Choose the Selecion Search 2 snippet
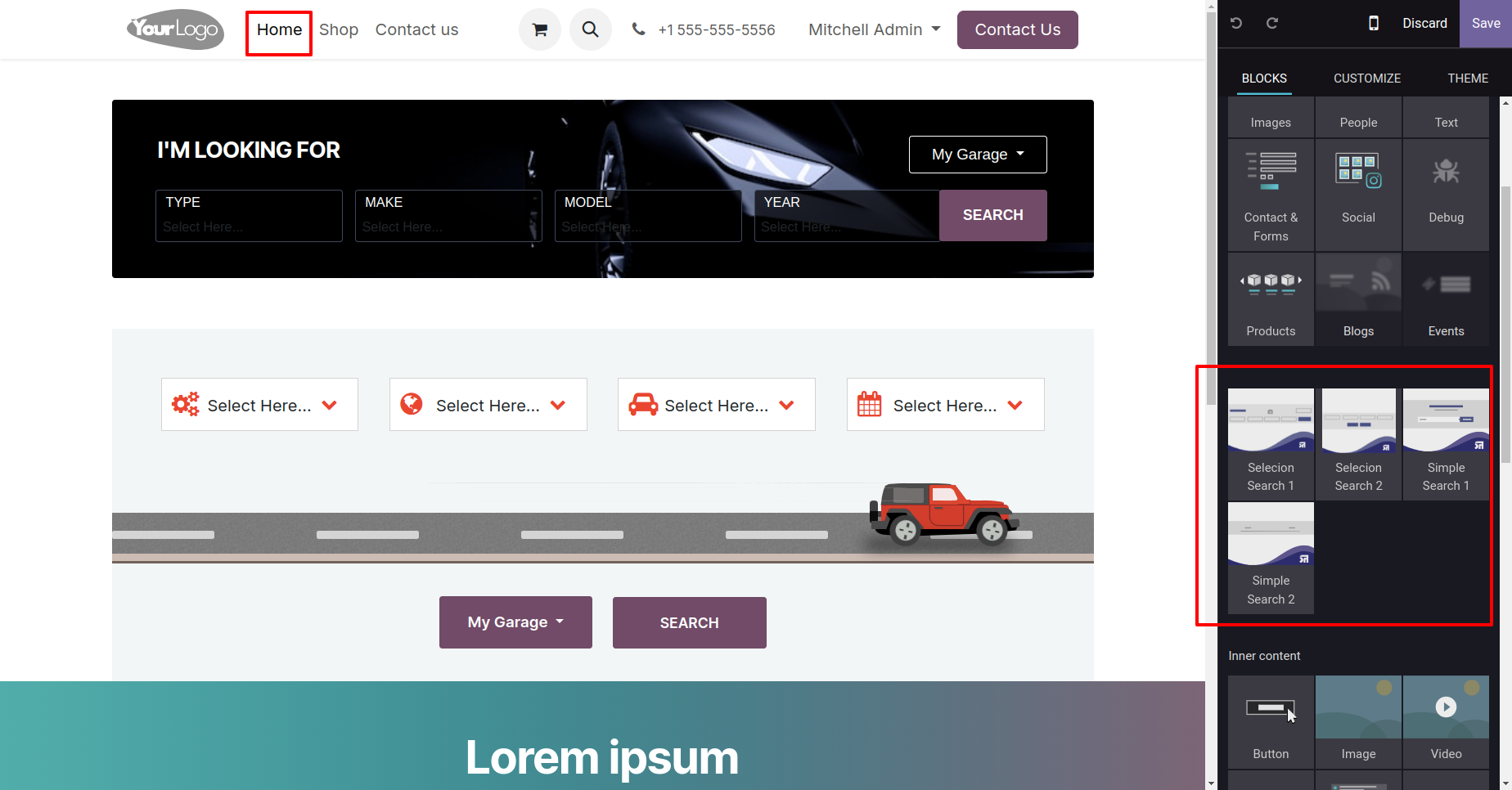1512x790 pixels. [x=1358, y=443]
